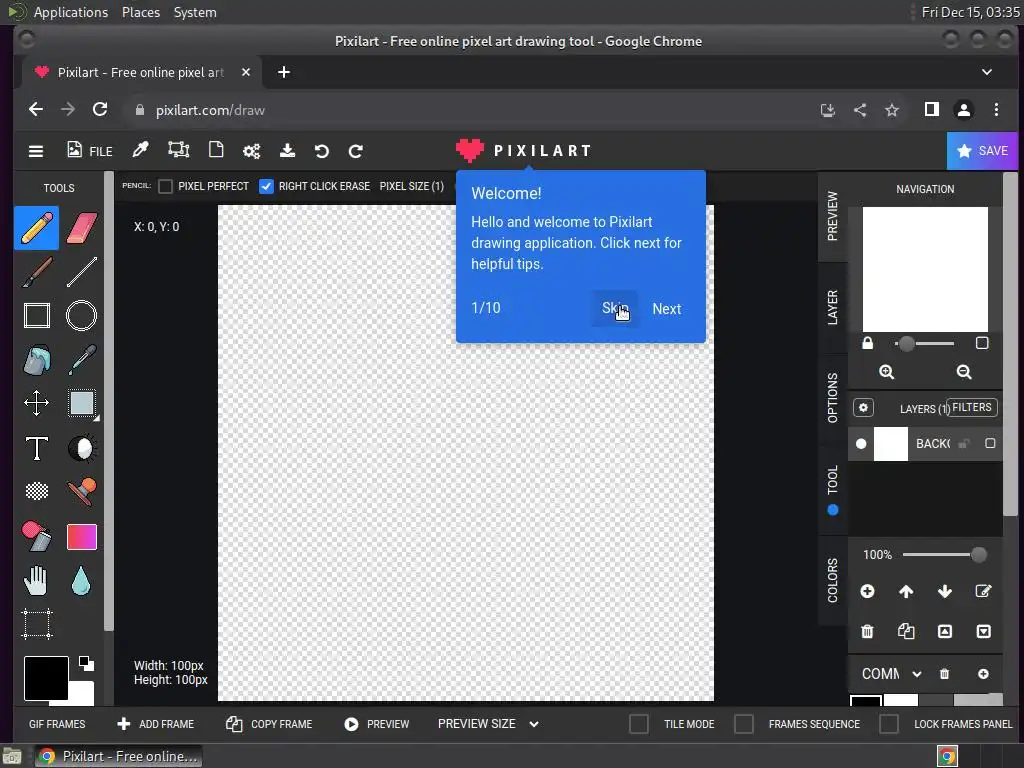Select the Selection tool
The image size is (1024, 768).
82,403
